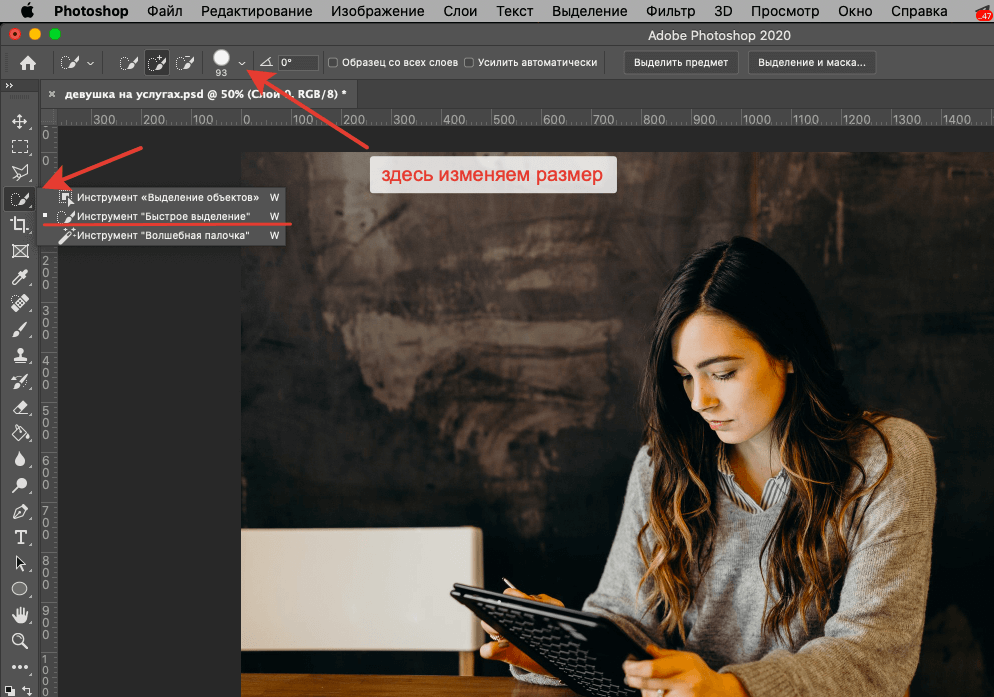Click the Home icon in options bar
The width and height of the screenshot is (994, 697).
pyautogui.click(x=28, y=63)
